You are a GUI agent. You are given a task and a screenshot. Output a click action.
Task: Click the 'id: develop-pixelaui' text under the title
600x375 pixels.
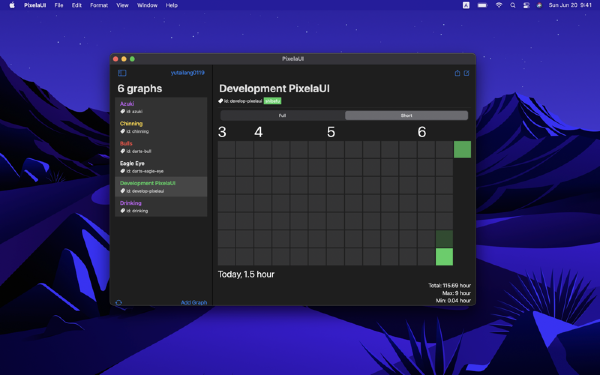[x=243, y=101]
